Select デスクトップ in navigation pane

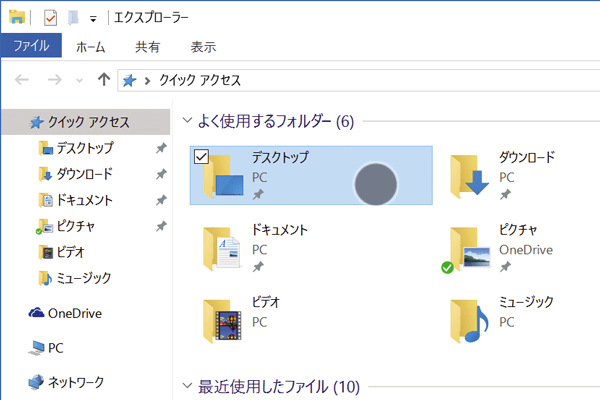tap(85, 148)
